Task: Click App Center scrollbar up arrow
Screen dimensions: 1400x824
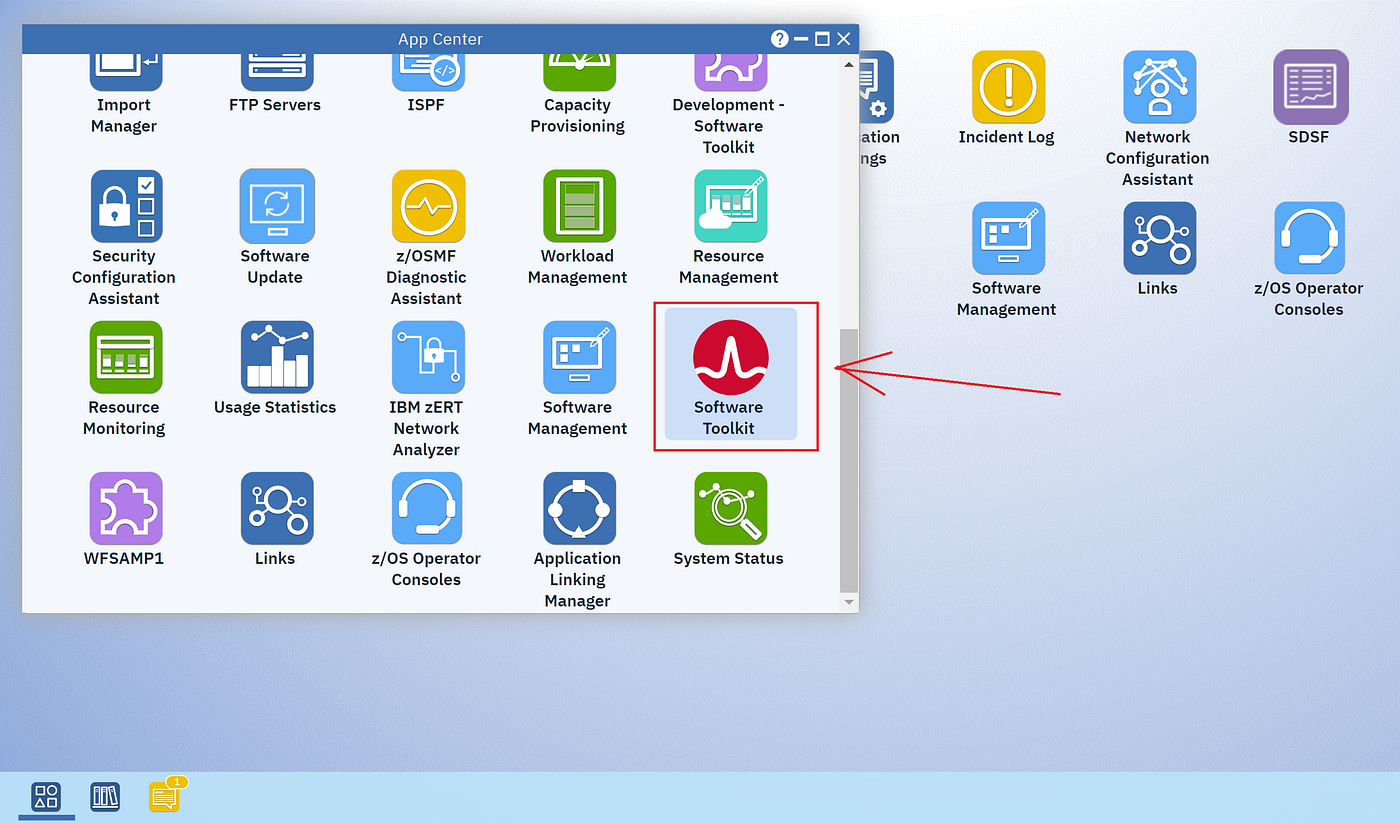Action: coord(849,64)
